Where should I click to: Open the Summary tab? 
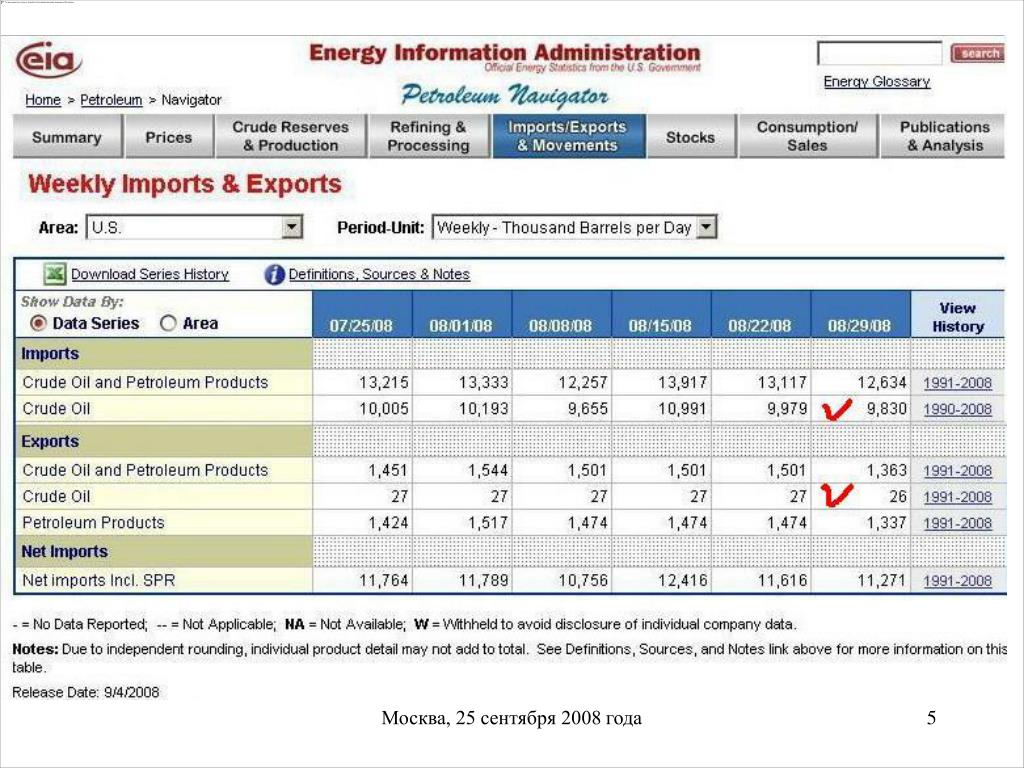coord(67,136)
